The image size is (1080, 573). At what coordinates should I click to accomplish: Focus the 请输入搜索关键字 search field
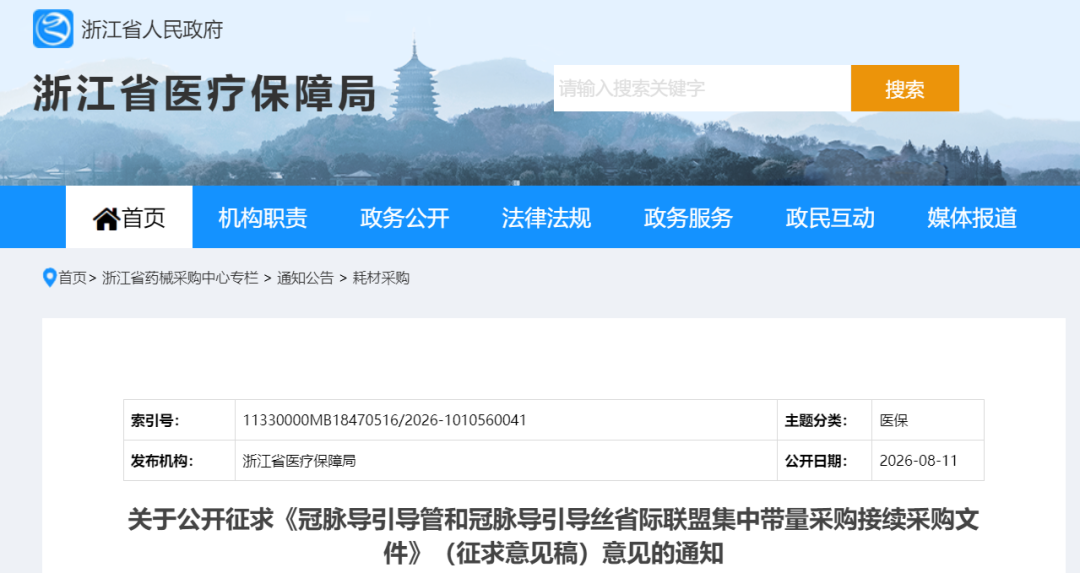702,88
